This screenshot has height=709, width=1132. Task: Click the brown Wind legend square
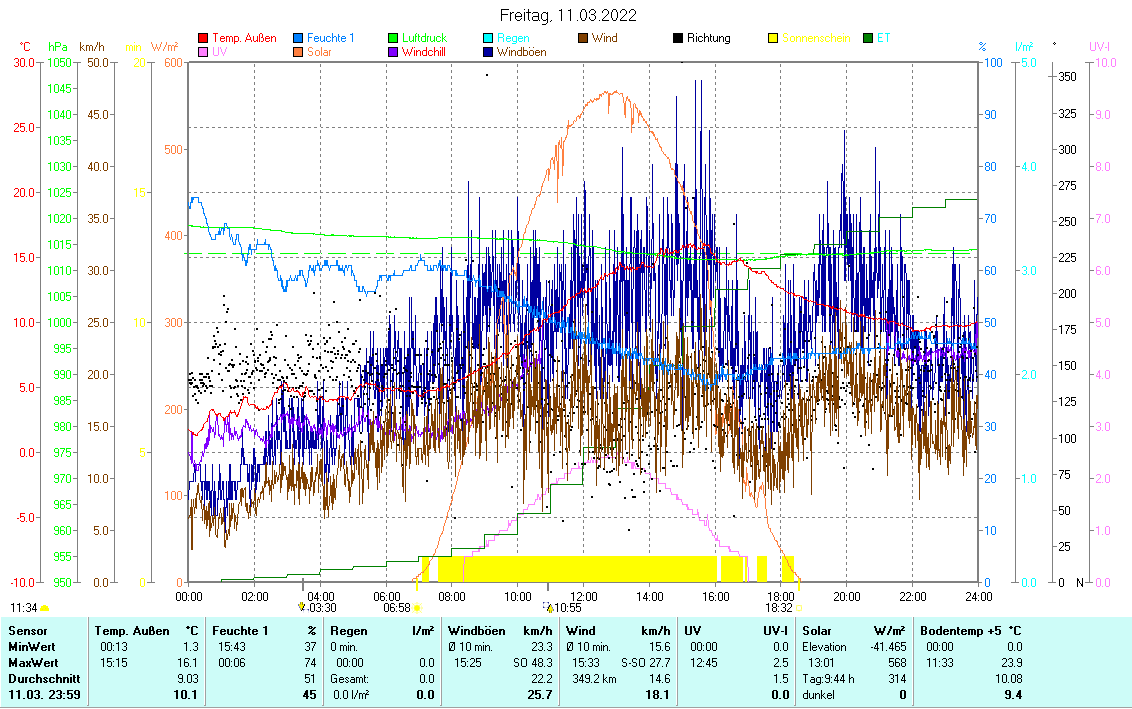[583, 38]
